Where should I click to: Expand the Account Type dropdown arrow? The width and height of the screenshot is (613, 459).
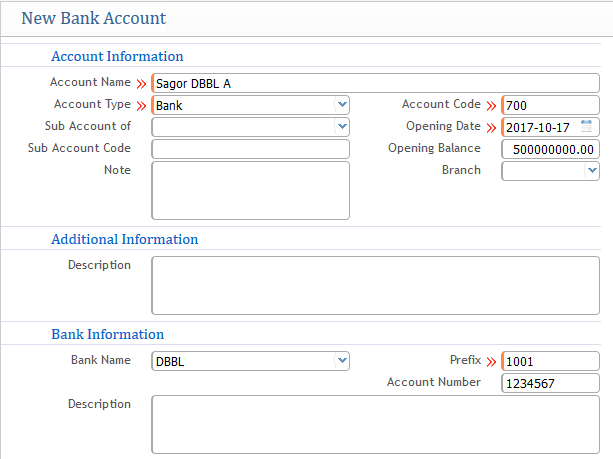click(342, 105)
